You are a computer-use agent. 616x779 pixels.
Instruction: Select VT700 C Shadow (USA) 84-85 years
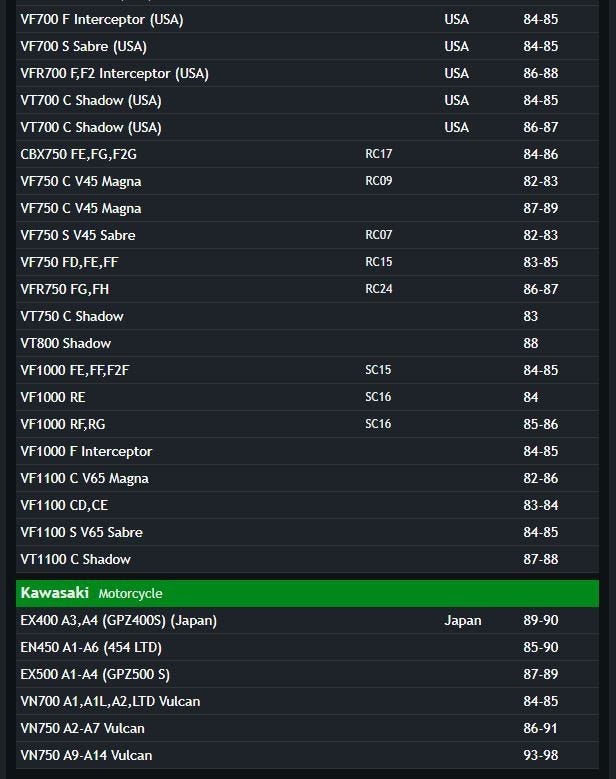540,100
